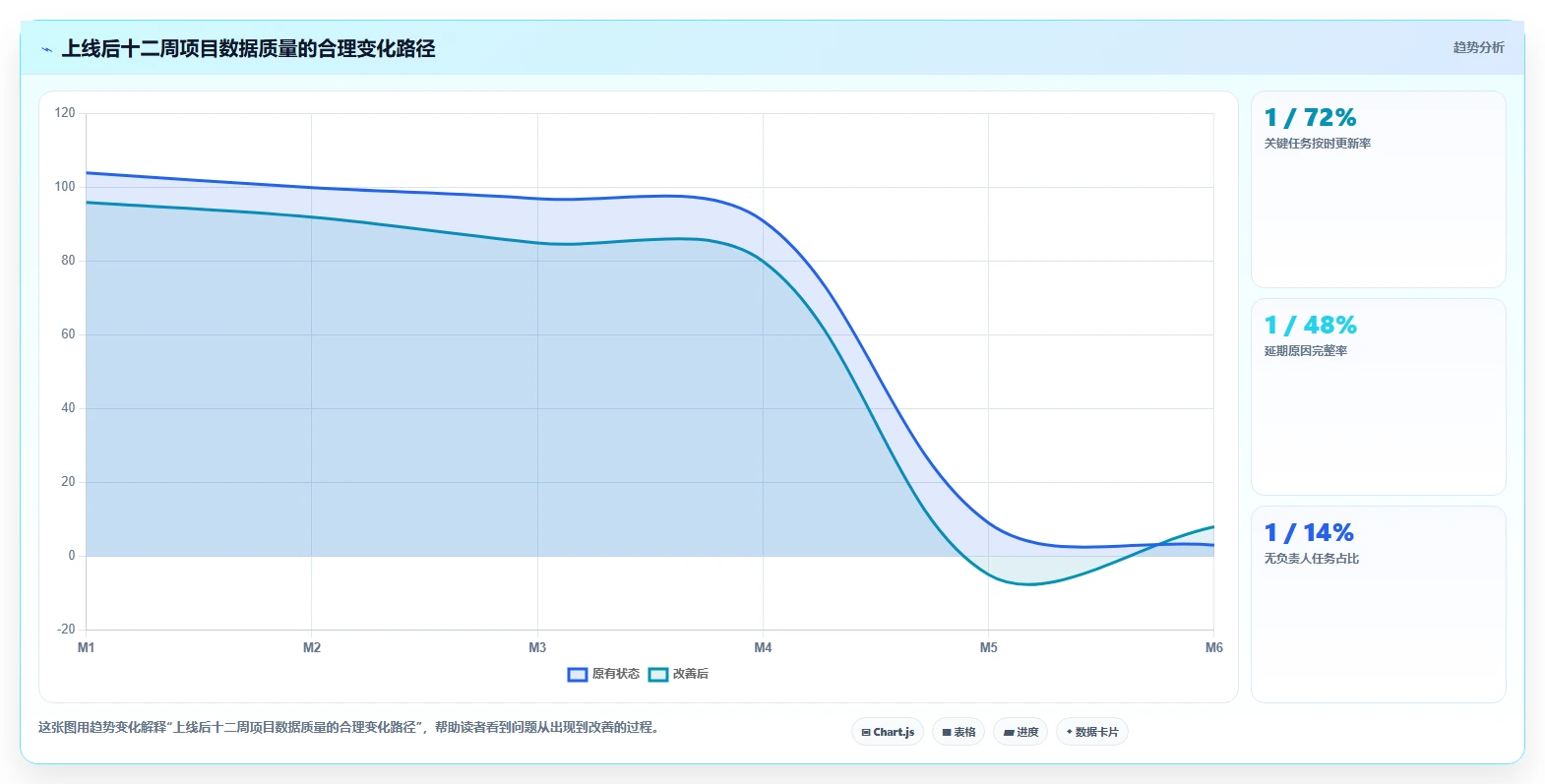
Task: Click the 60 y-axis value
Action: (68, 334)
